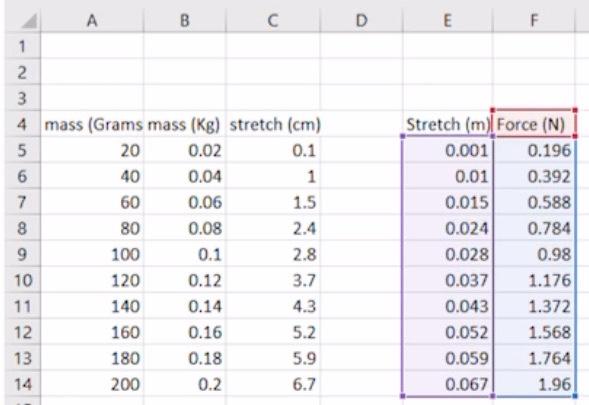Image resolution: width=589 pixels, height=405 pixels.
Task: Click the 'stretch (cm)' header cell
Action: (x=273, y=124)
